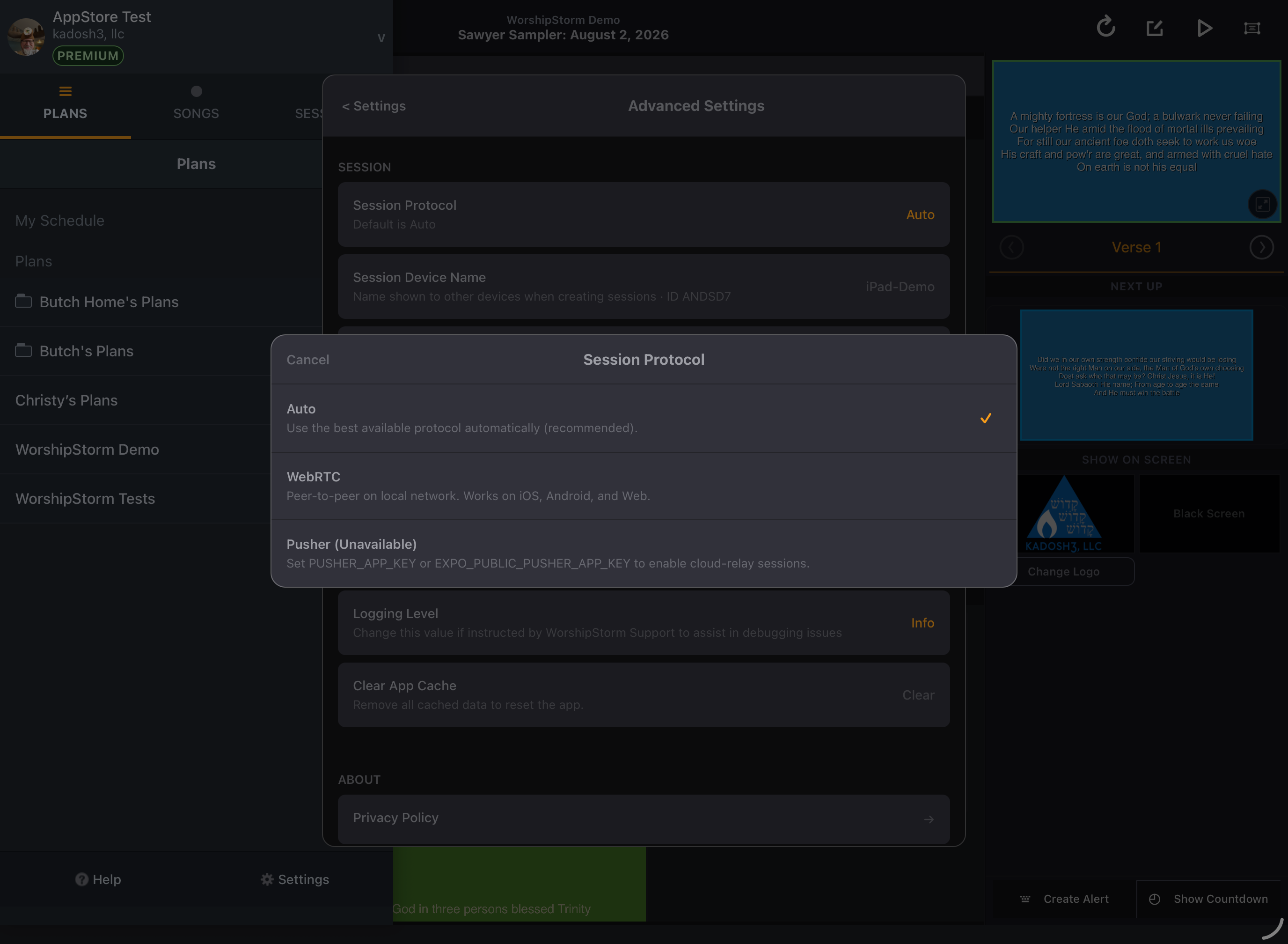This screenshot has width=1288, height=944.
Task: Cancel the Session Protocol dialog
Action: pos(307,360)
